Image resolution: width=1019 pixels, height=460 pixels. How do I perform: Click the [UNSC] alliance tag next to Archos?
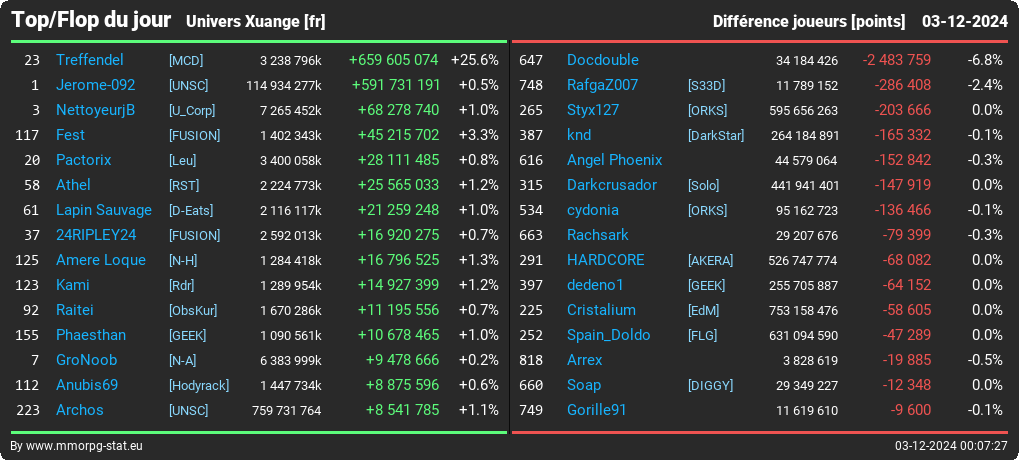[x=188, y=411]
